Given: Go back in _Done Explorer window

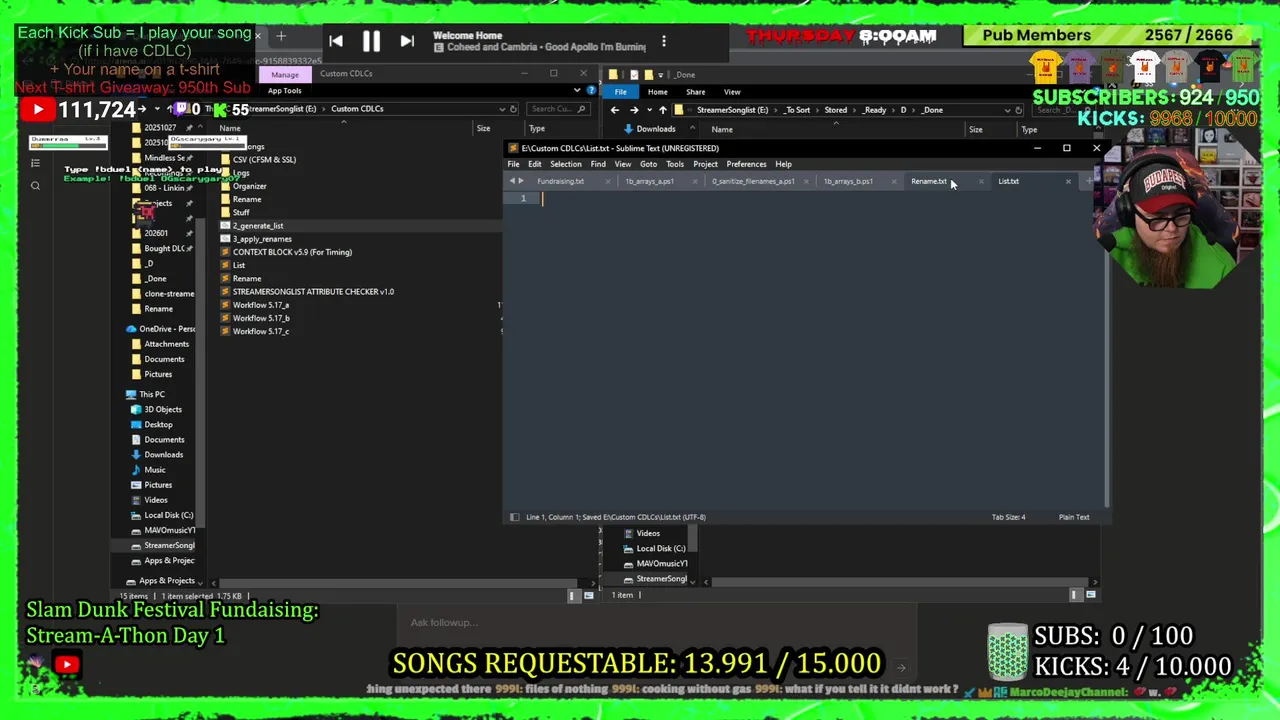Looking at the screenshot, I should click(x=615, y=110).
